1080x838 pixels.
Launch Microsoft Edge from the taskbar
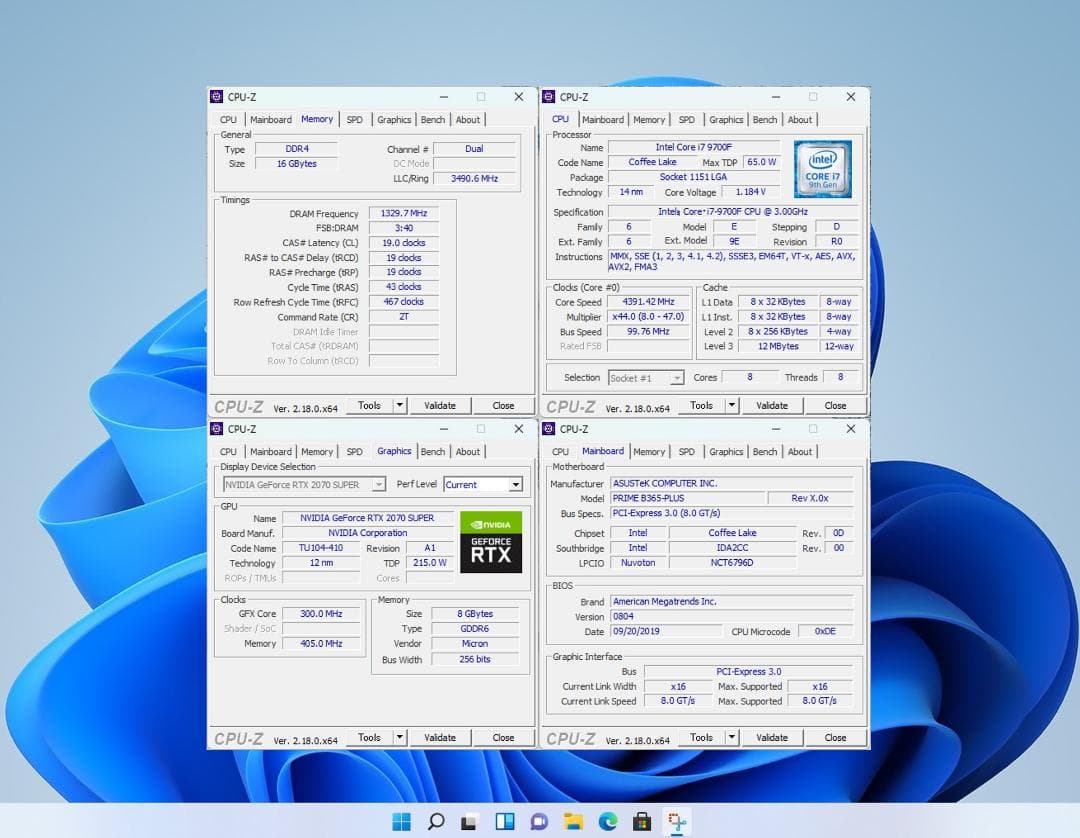pos(608,821)
